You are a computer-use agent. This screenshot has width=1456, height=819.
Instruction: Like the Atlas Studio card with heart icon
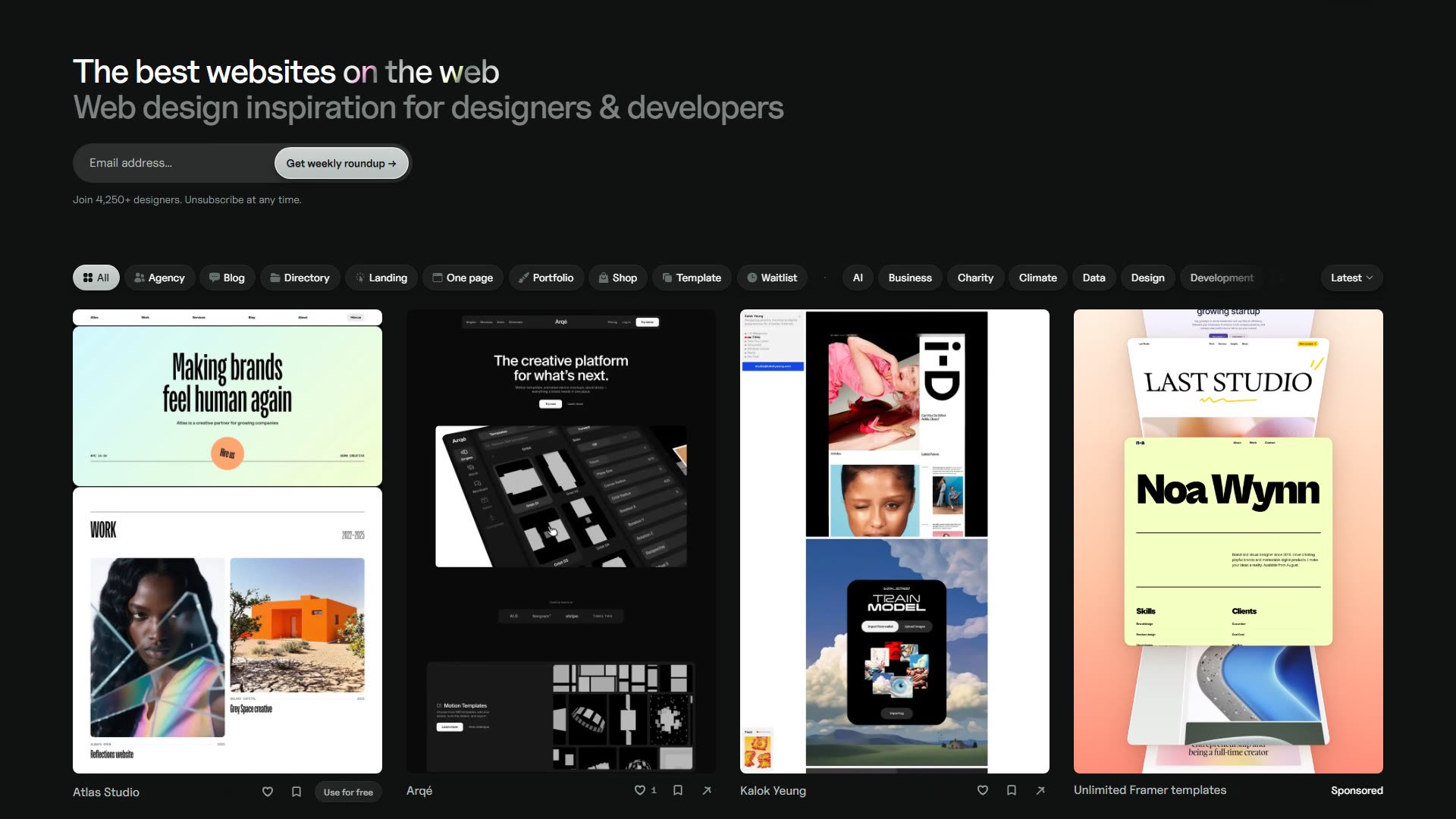[268, 792]
